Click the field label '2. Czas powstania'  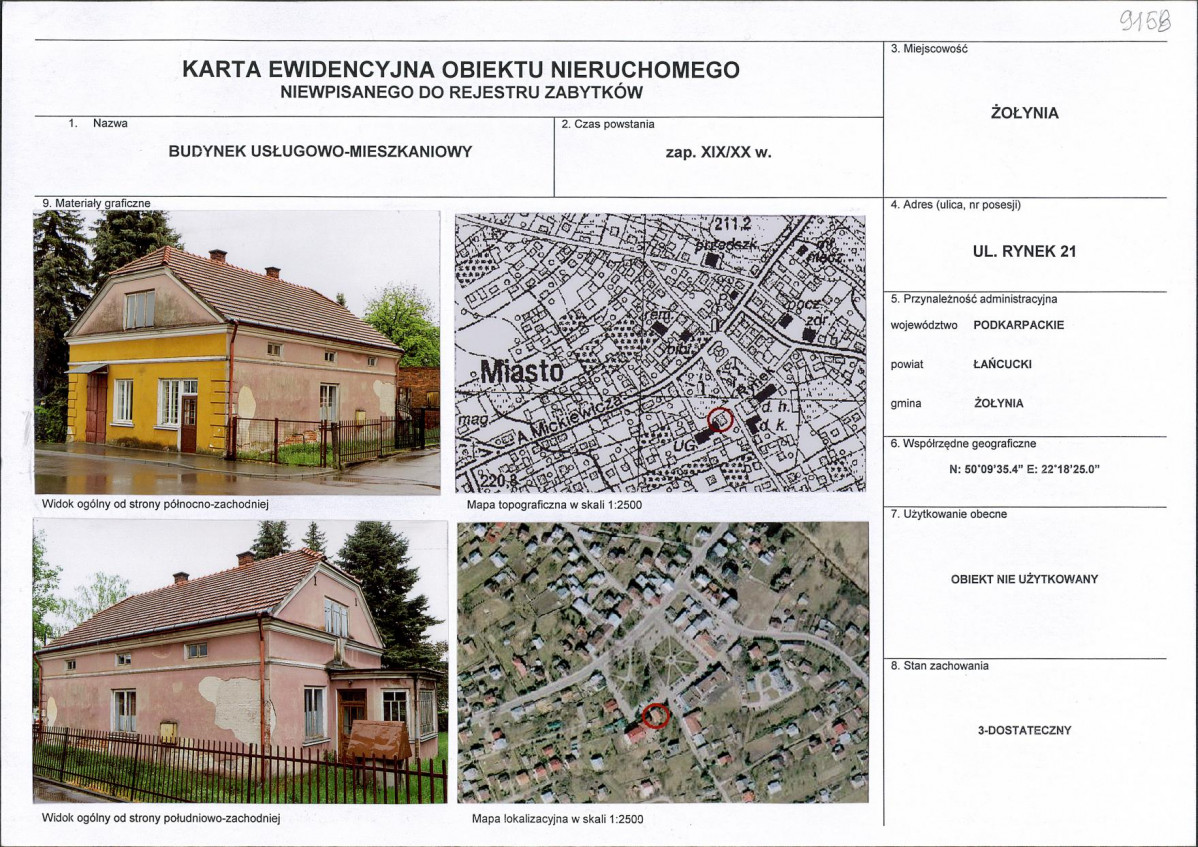pos(608,124)
